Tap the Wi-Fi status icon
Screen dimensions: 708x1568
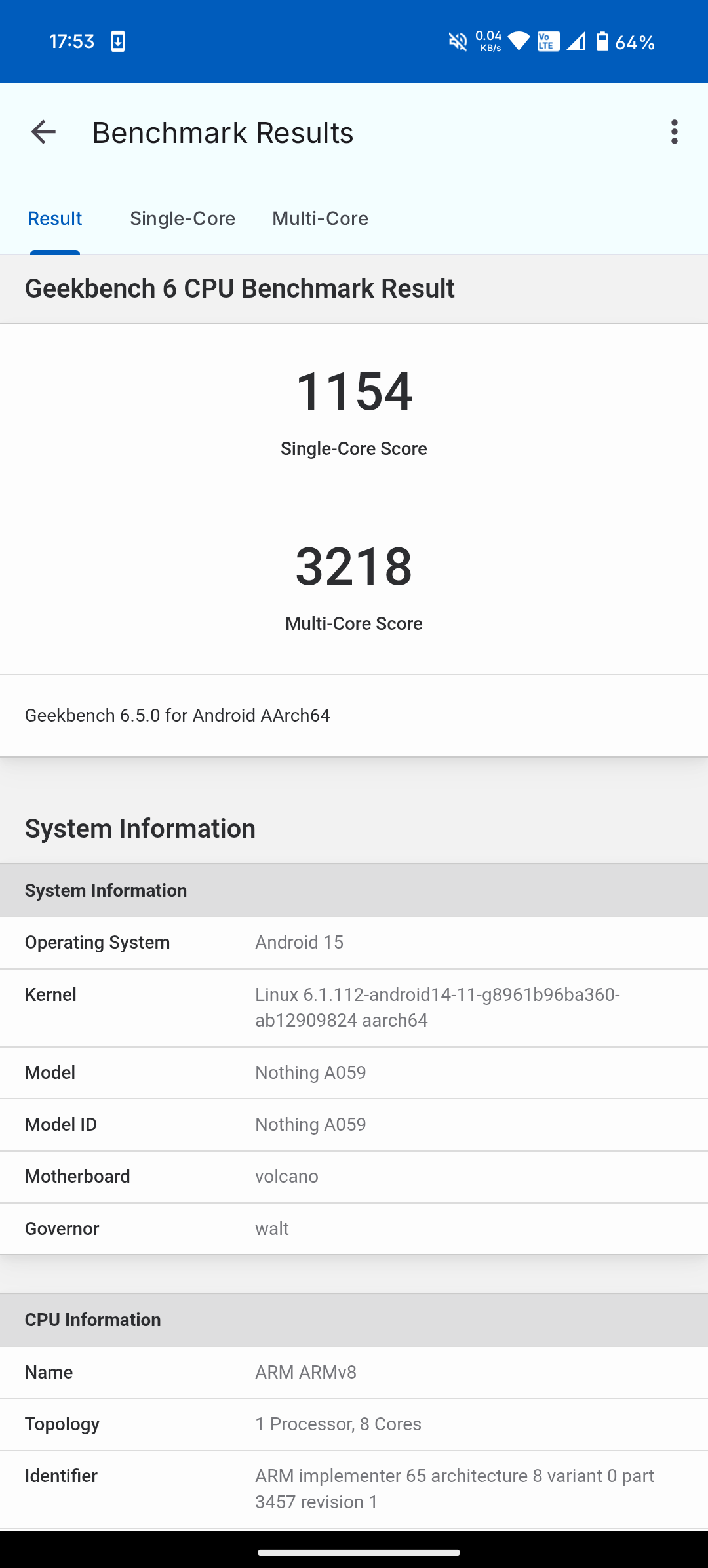pyautogui.click(x=519, y=42)
